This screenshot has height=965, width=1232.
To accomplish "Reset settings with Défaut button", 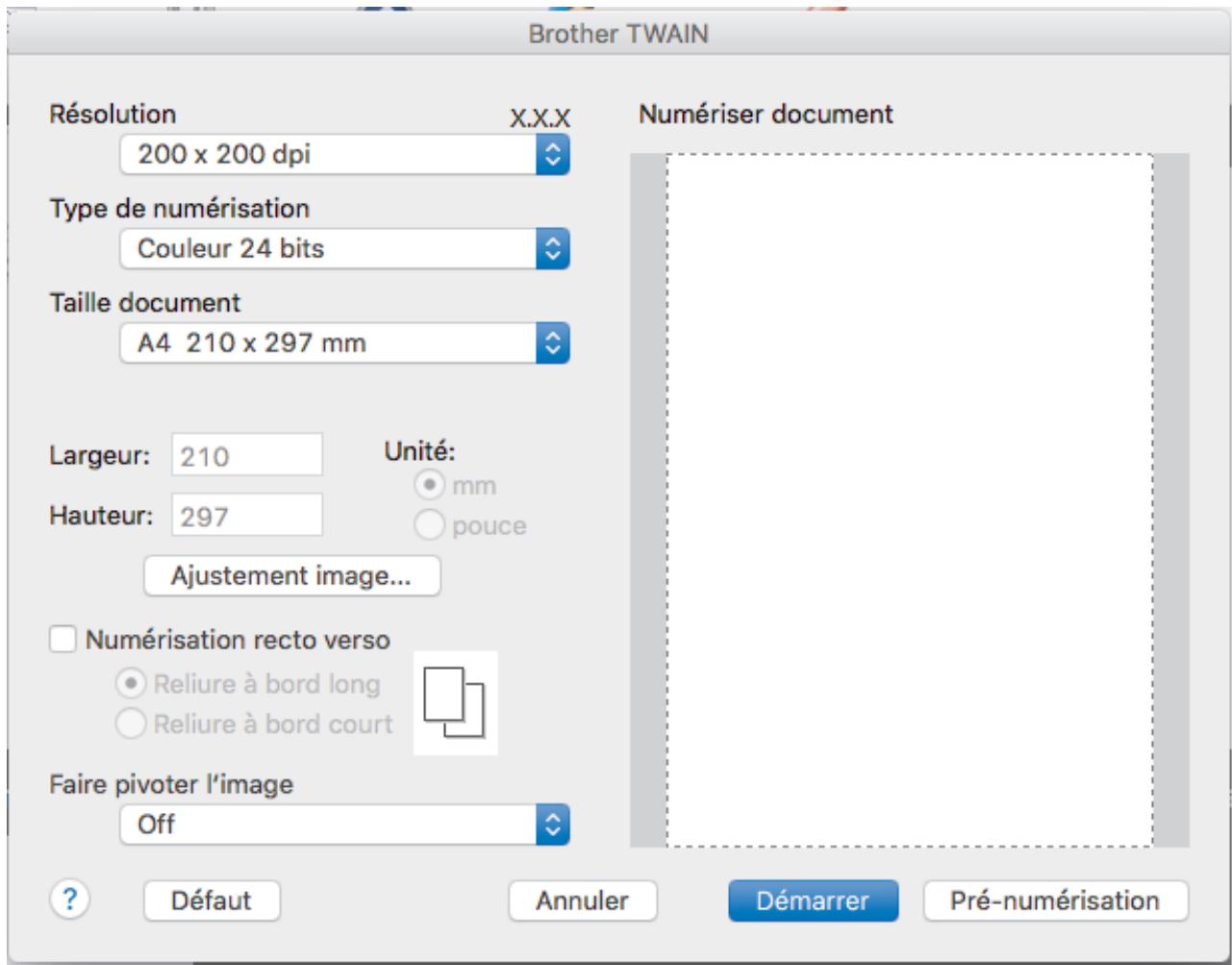I will (x=212, y=901).
